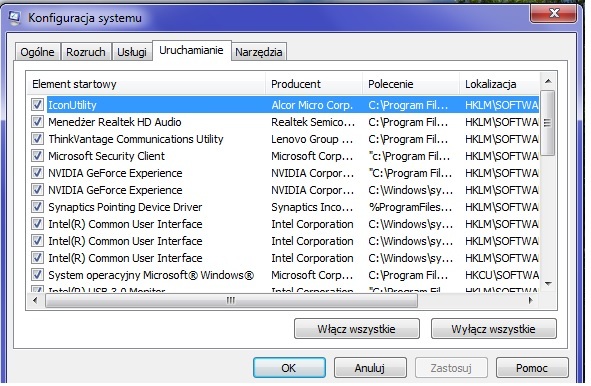Toggle the Menedżer Realtek HD Audio checkbox
Screen dimensions: 591x386
(37, 121)
